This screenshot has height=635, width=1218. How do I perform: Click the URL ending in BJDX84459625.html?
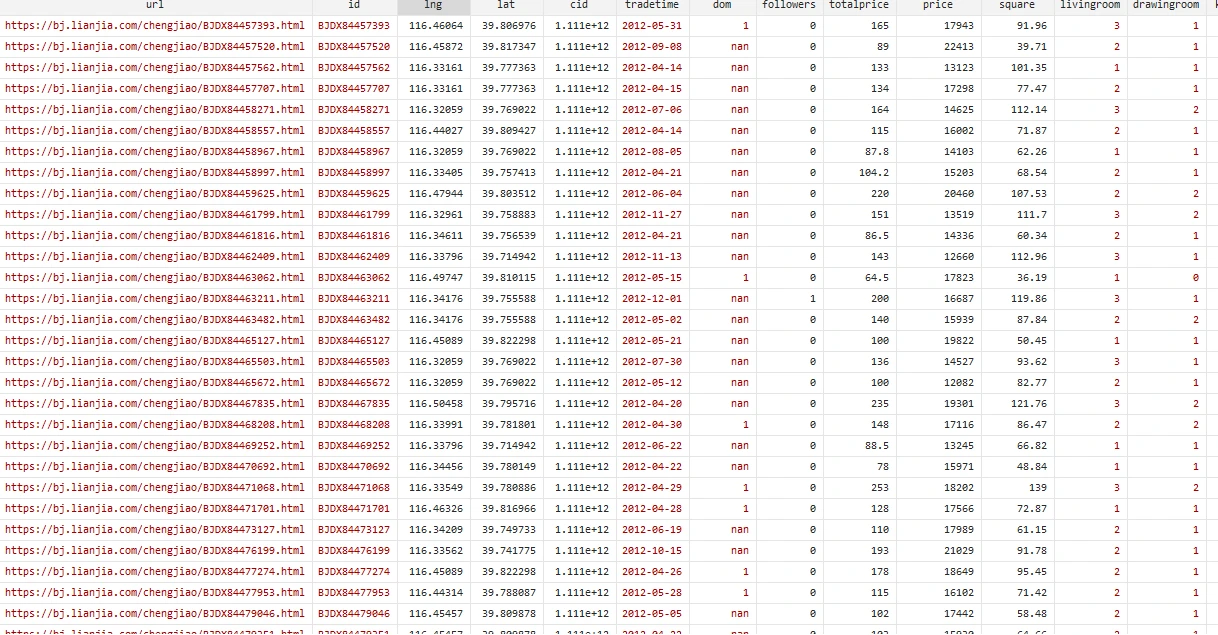154,194
